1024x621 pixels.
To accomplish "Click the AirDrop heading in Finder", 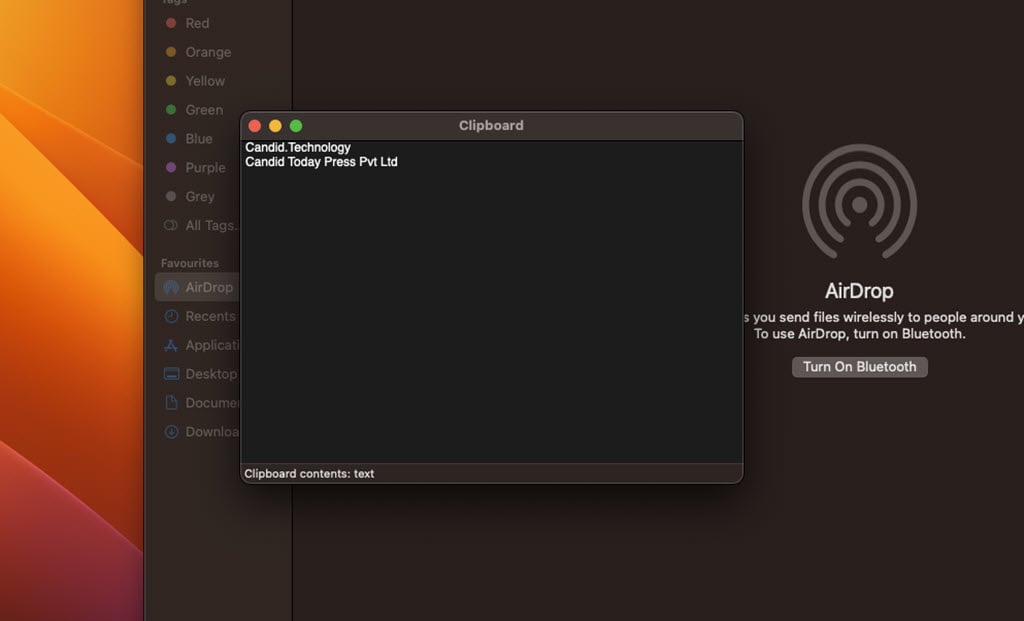I will click(x=859, y=291).
